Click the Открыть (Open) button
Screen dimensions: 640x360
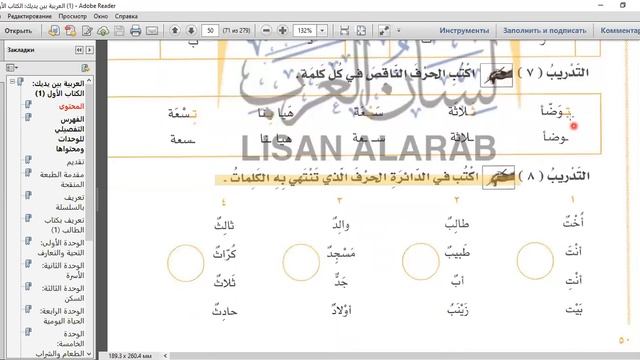tap(18, 31)
